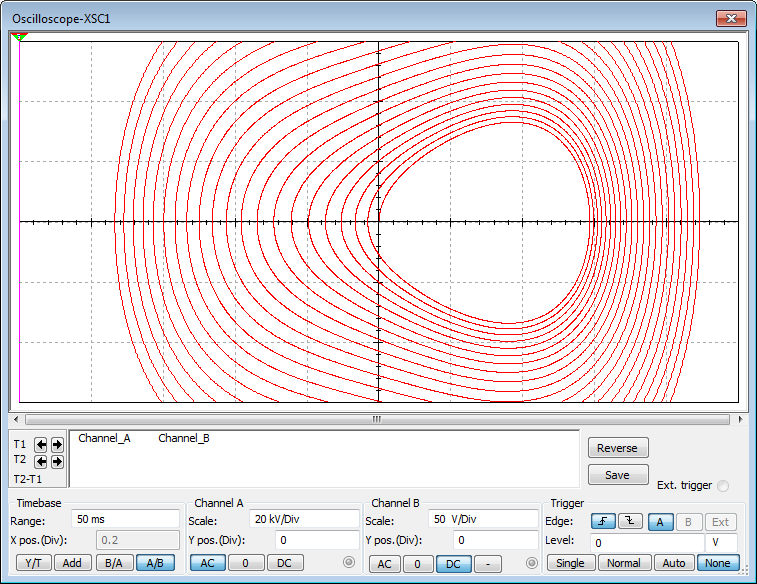The height and width of the screenshot is (584, 757).
Task: Set Channel A coupling to AC
Action: [x=208, y=563]
